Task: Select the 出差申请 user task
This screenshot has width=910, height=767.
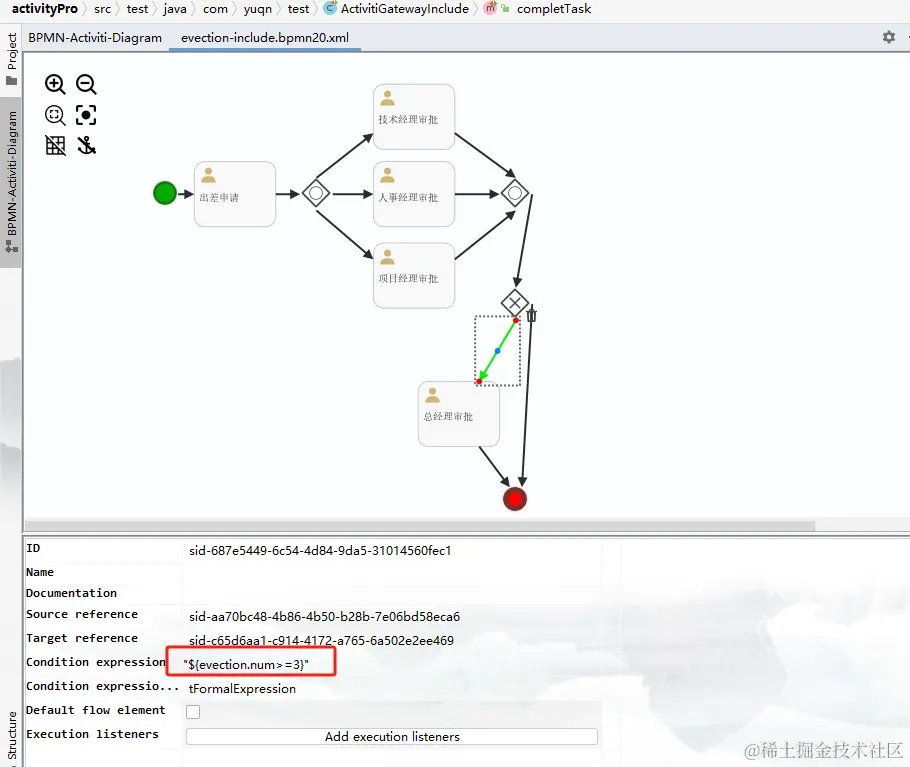Action: 235,194
